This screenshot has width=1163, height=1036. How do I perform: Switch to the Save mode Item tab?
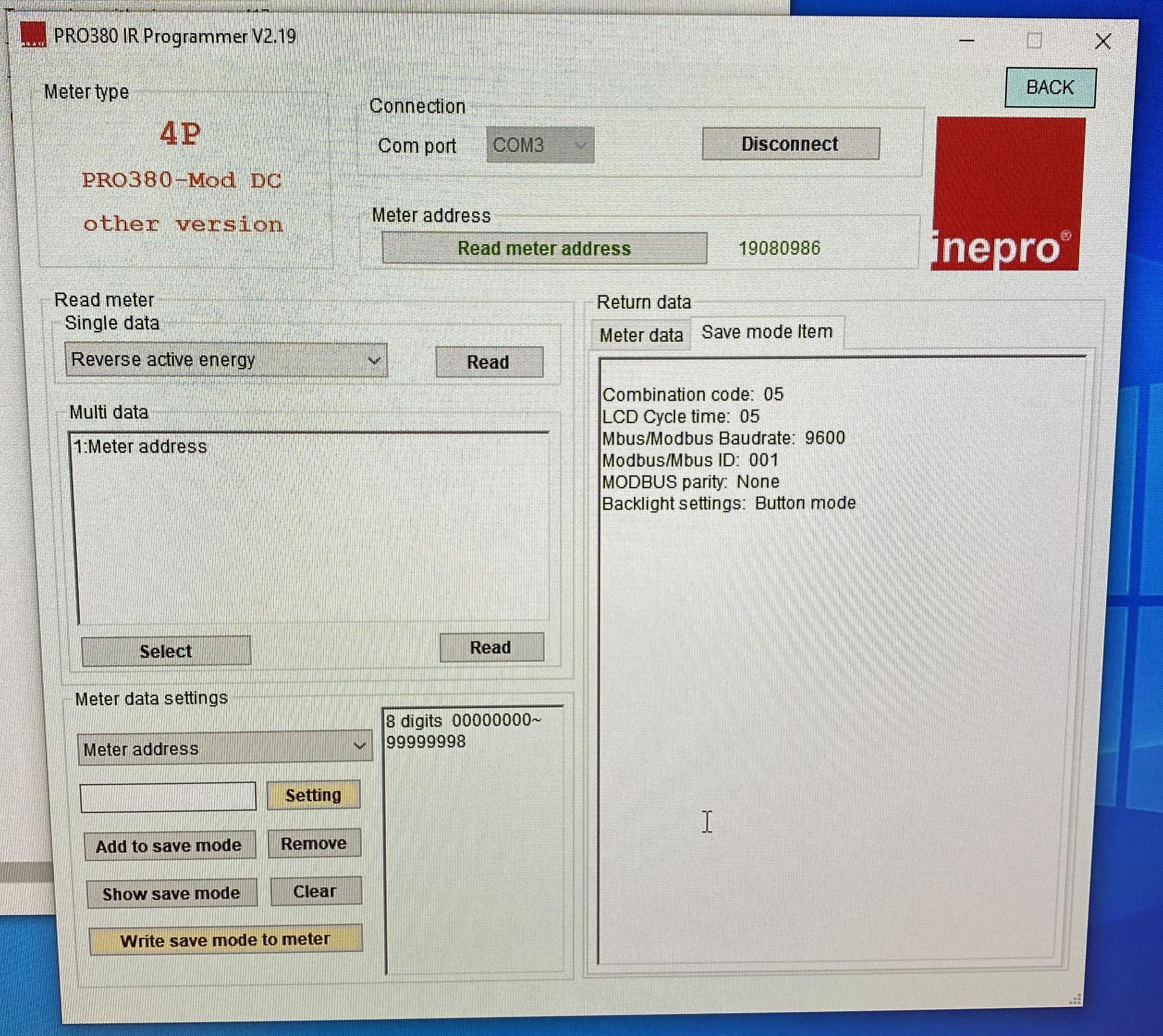point(767,332)
